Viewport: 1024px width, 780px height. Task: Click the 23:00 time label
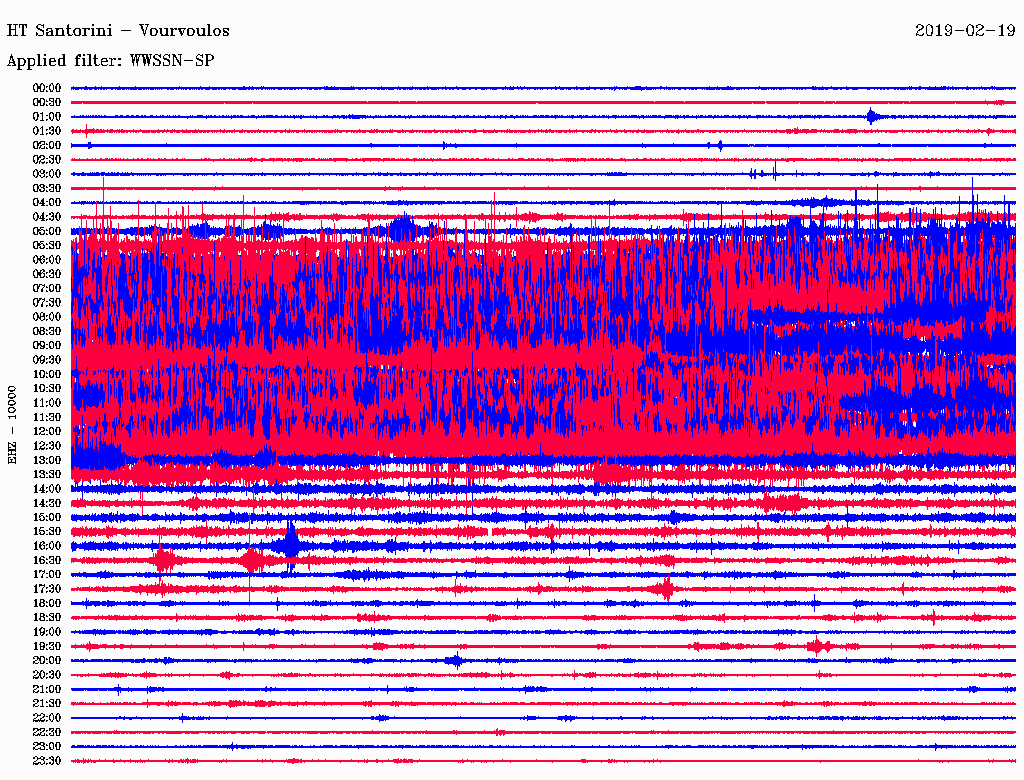tap(47, 747)
